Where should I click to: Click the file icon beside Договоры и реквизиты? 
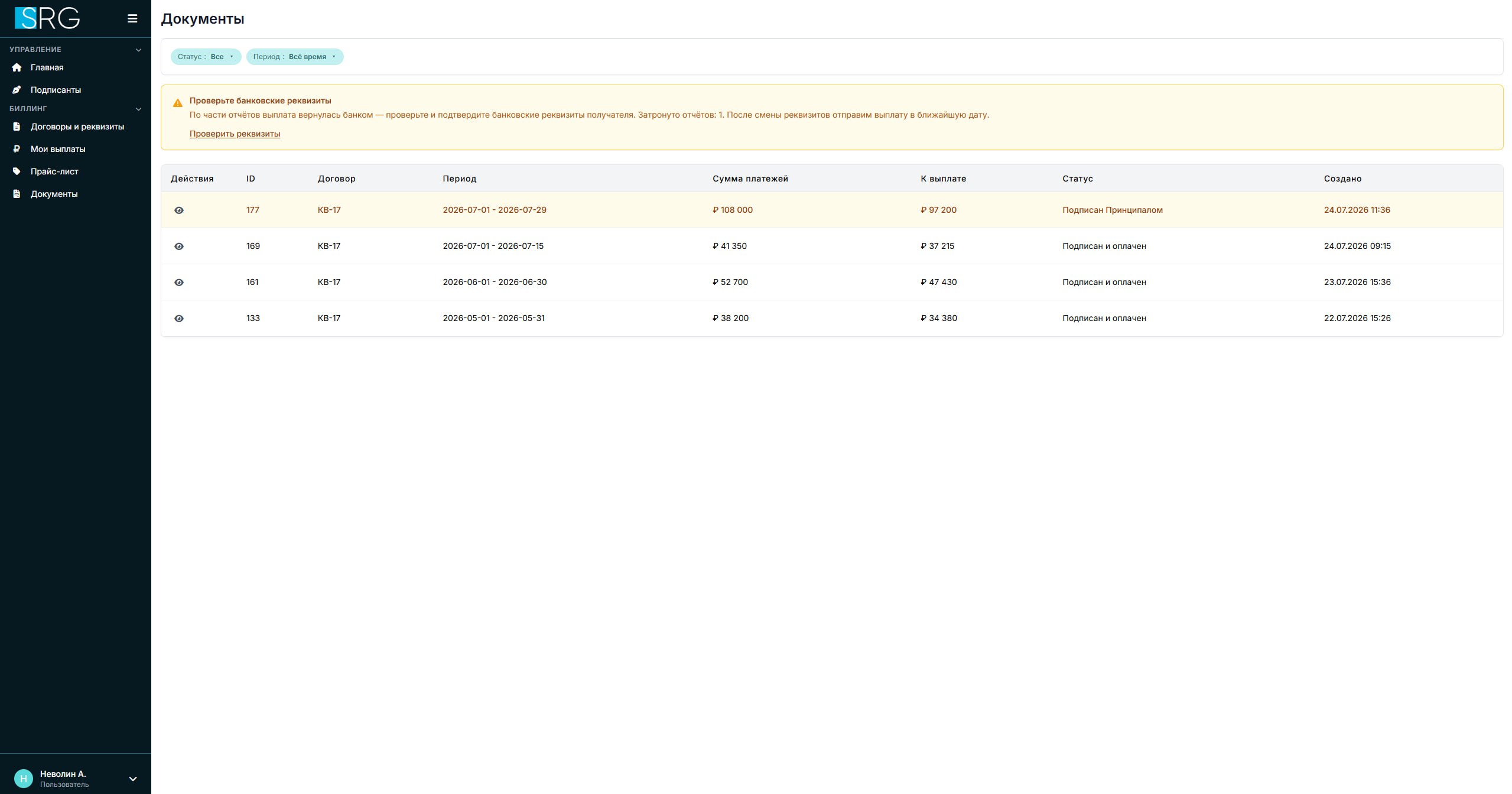click(x=17, y=127)
